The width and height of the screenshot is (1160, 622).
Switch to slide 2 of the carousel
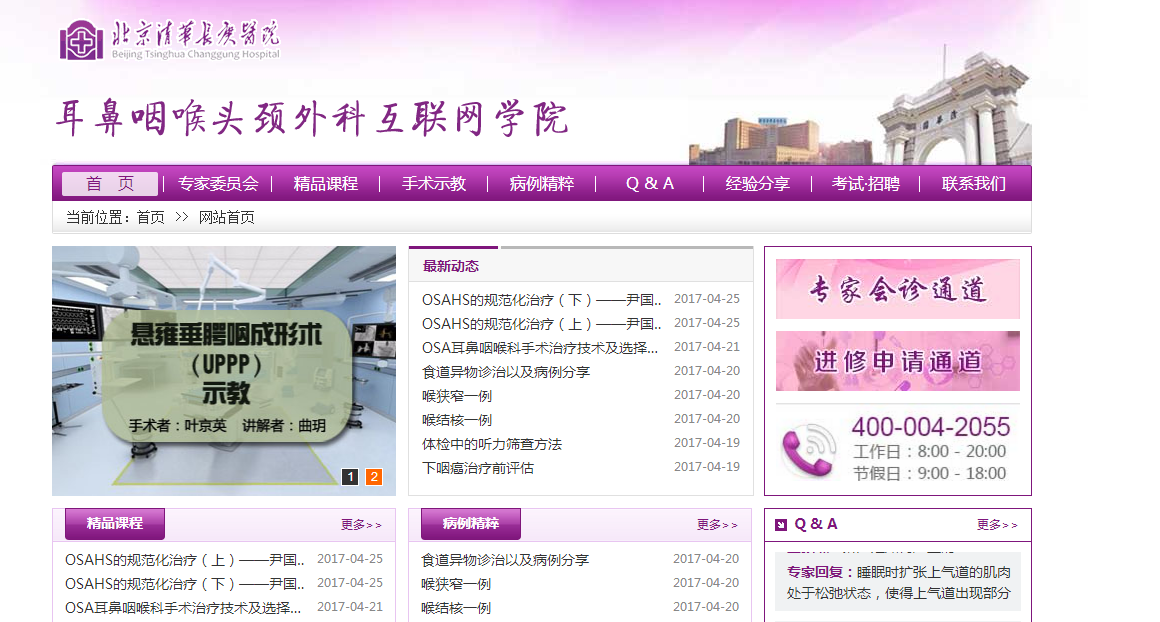pyautogui.click(x=374, y=477)
